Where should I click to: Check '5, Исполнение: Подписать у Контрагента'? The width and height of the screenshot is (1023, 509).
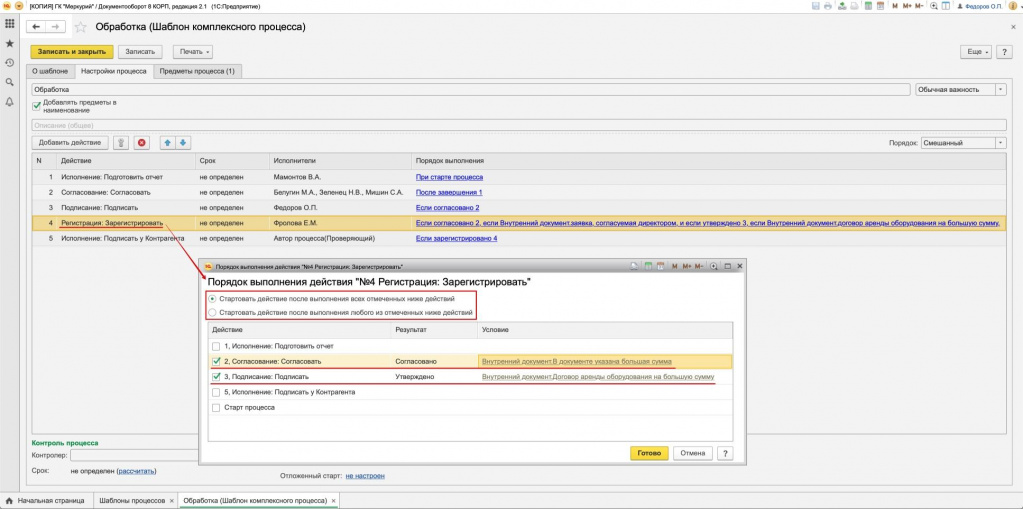pyautogui.click(x=218, y=392)
